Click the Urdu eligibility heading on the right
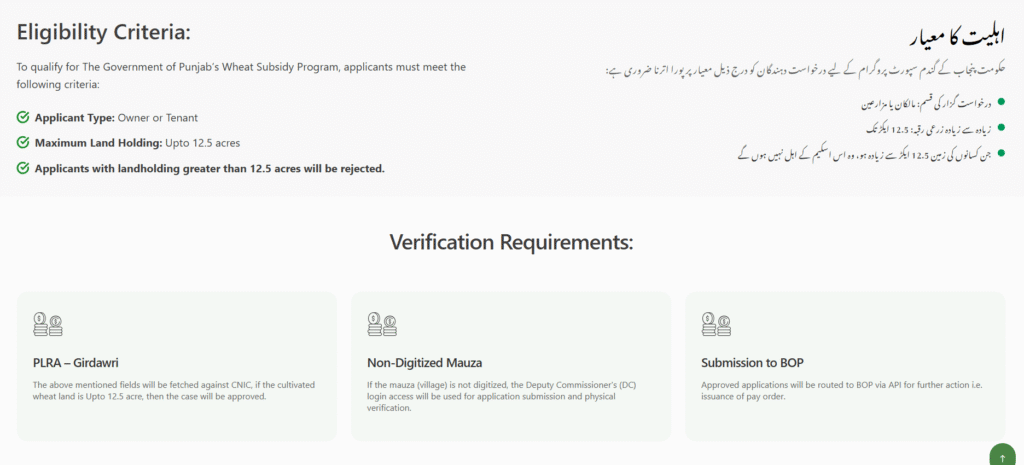Screen dimensions: 1024x465 click(x=957, y=36)
